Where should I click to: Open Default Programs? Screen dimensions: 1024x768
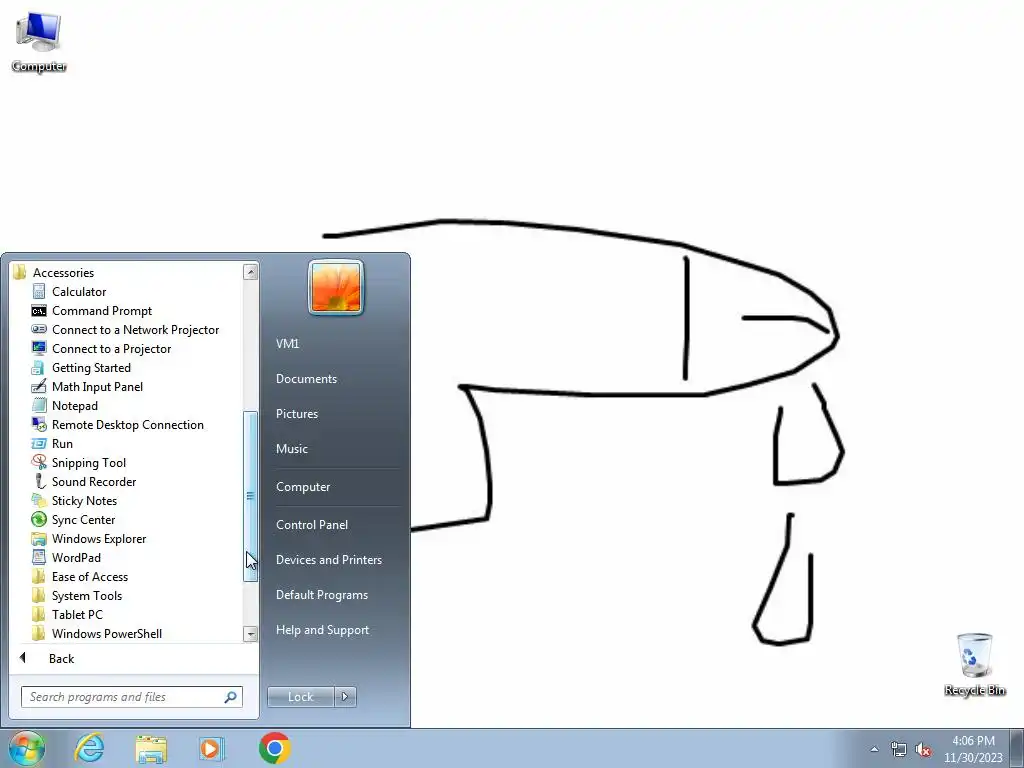tap(321, 595)
